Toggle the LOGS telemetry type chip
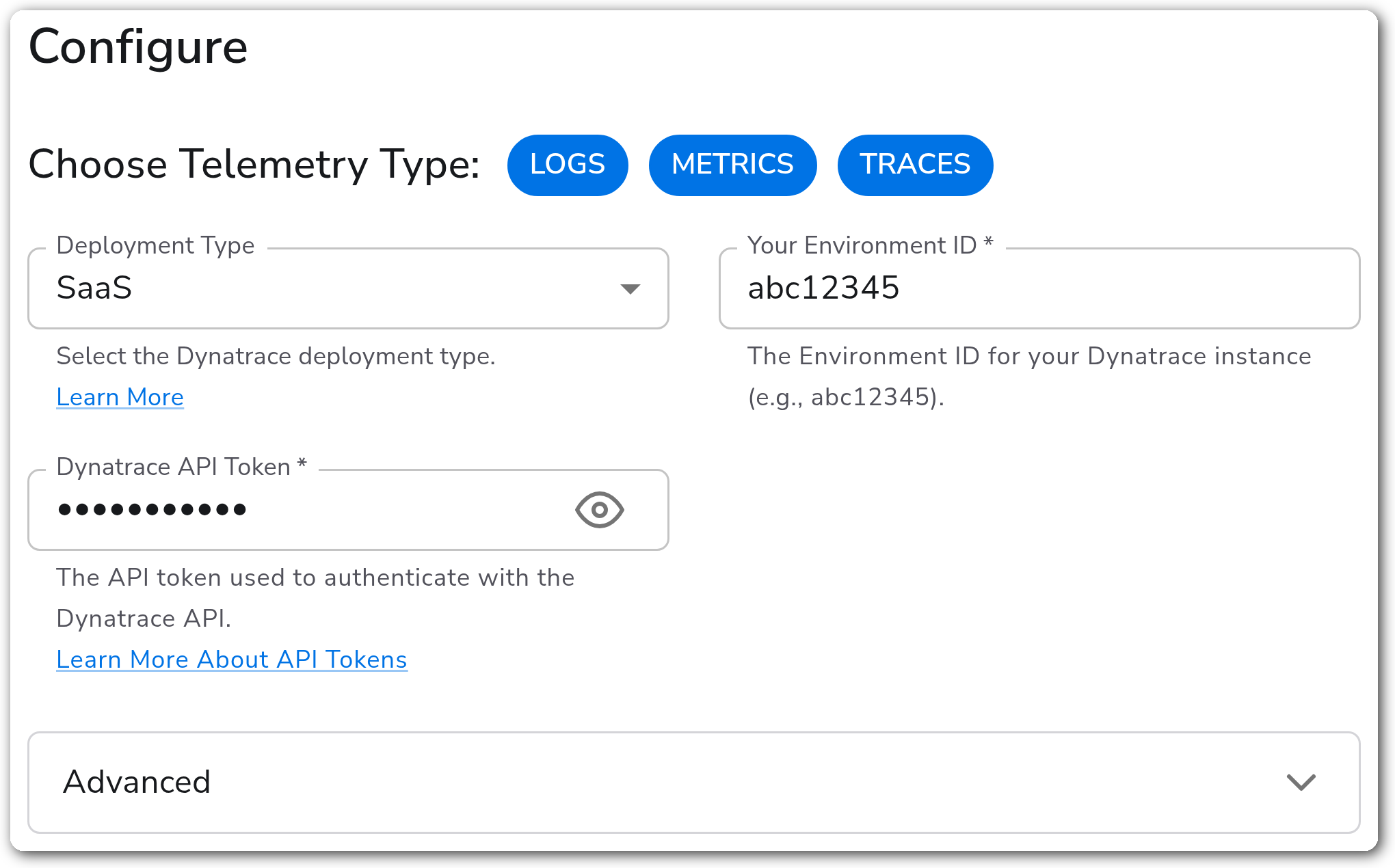 (x=568, y=165)
